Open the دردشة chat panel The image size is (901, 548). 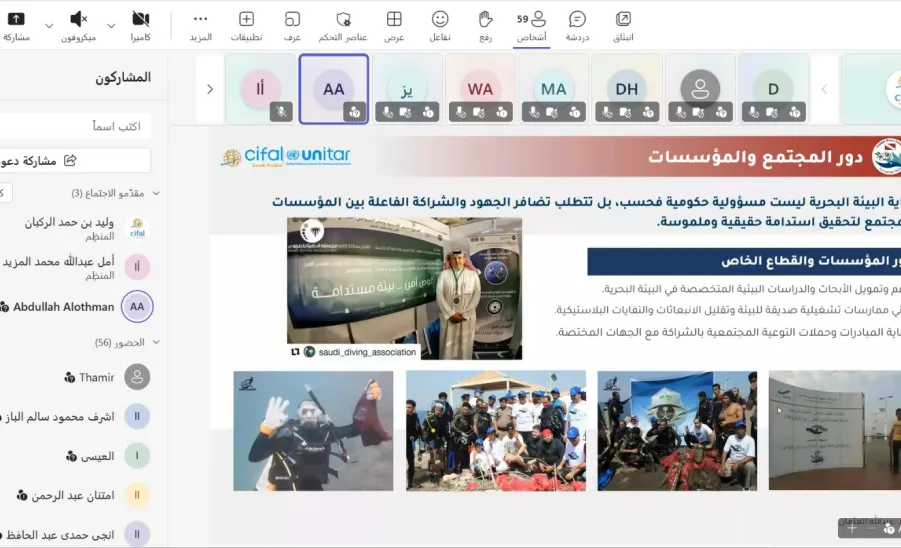pyautogui.click(x=577, y=26)
